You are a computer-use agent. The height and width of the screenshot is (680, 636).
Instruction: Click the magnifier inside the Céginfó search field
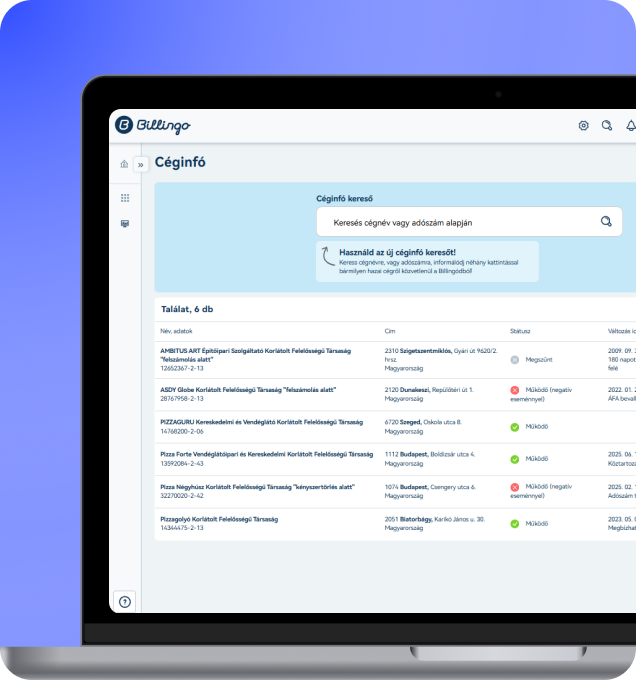606,222
